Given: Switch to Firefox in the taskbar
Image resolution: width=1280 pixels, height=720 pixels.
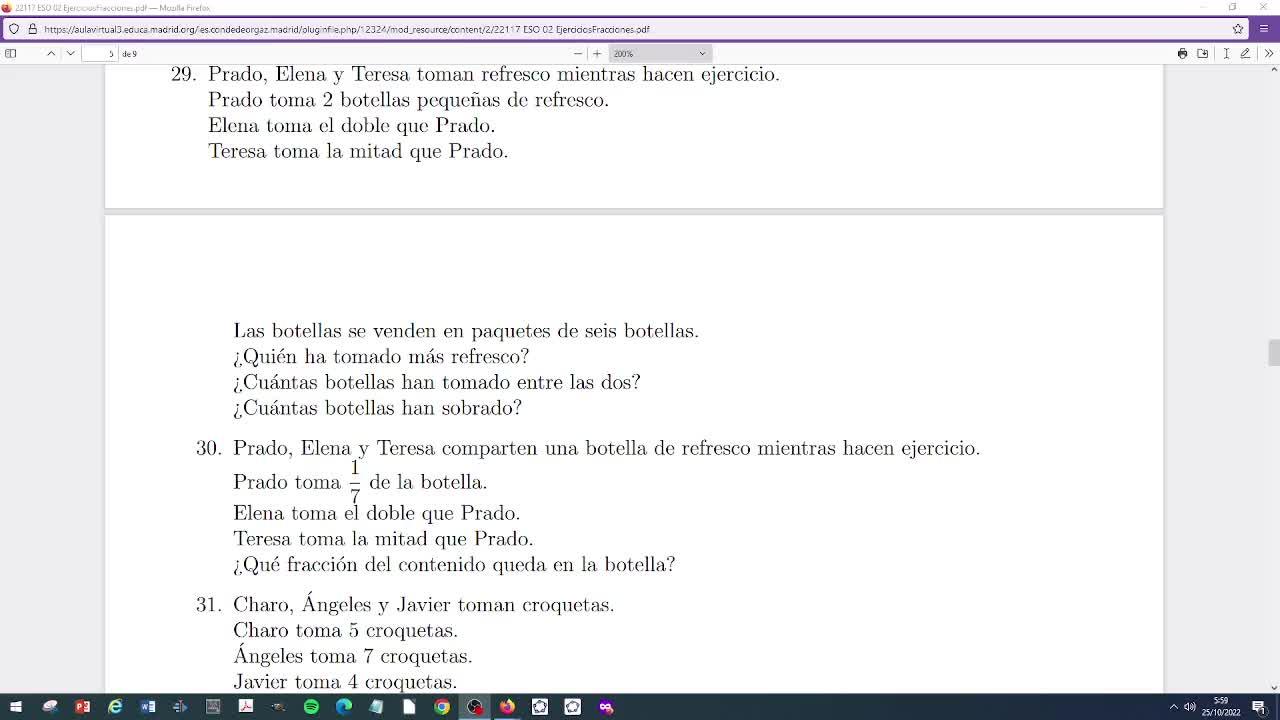Looking at the screenshot, I should 507,707.
